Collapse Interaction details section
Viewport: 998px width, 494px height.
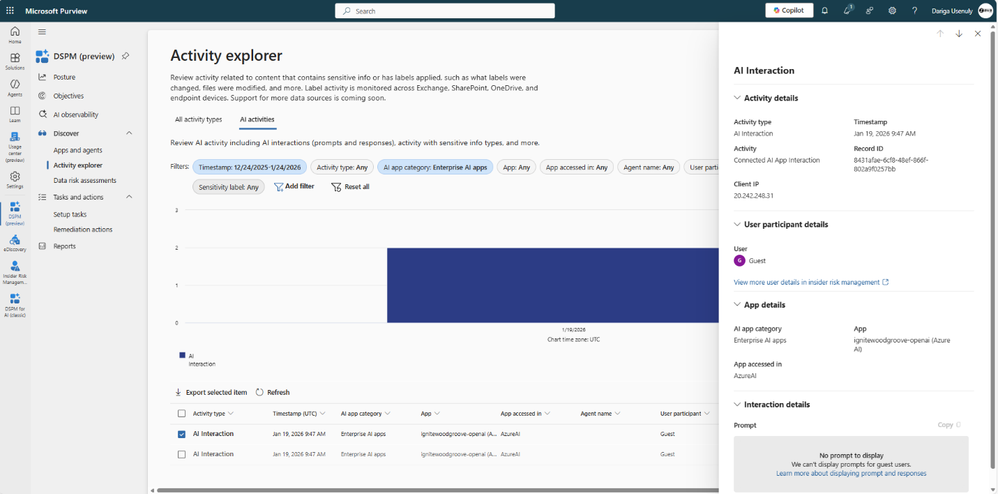(x=737, y=404)
